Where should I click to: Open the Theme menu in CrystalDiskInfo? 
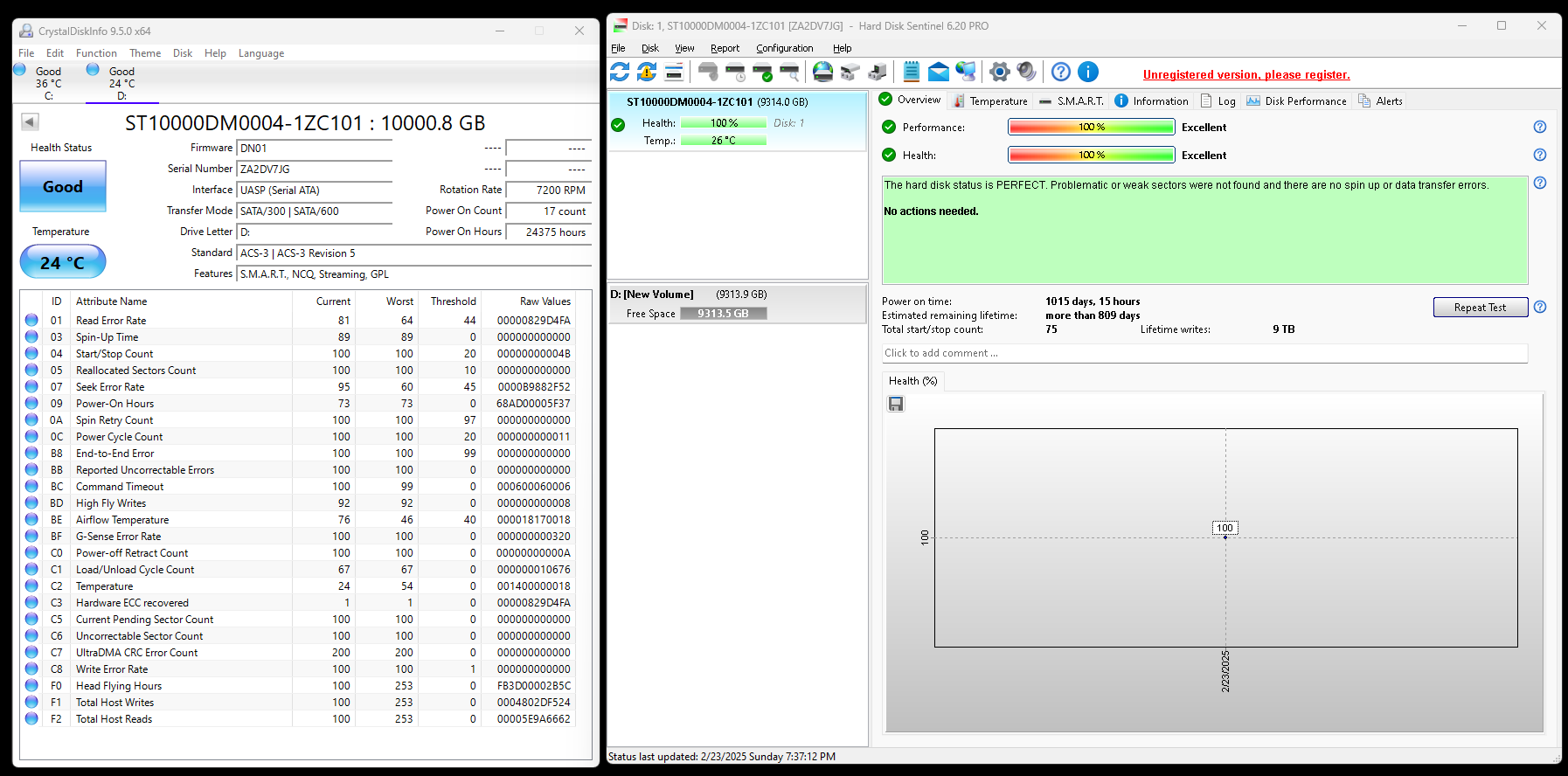click(x=145, y=53)
